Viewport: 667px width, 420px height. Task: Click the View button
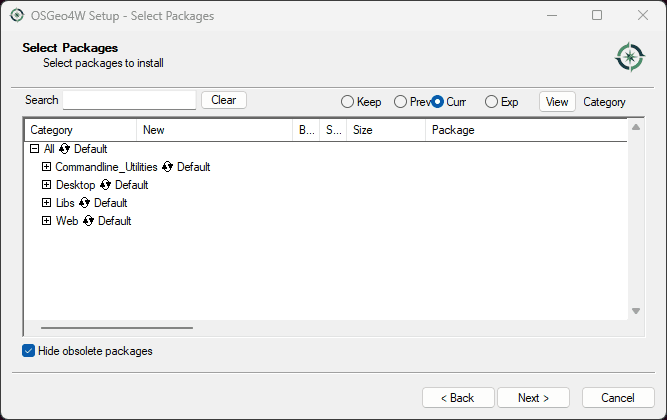[557, 102]
